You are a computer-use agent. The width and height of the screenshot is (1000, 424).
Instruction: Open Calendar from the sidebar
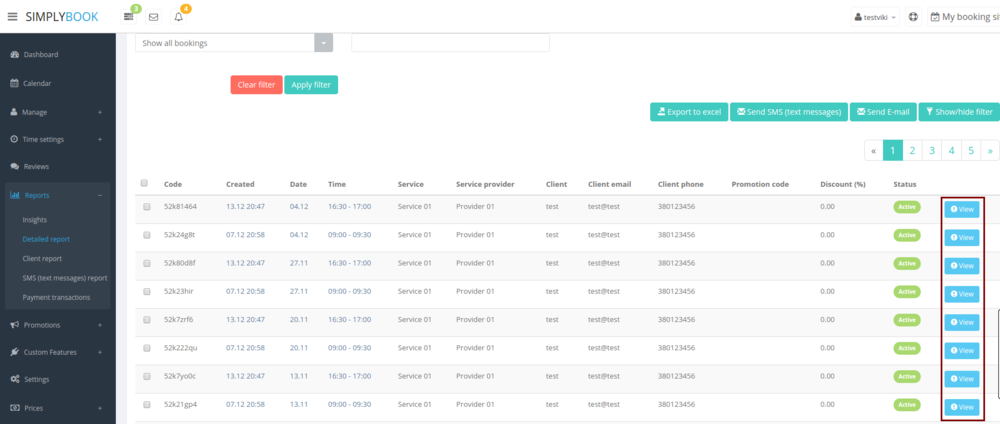point(37,83)
